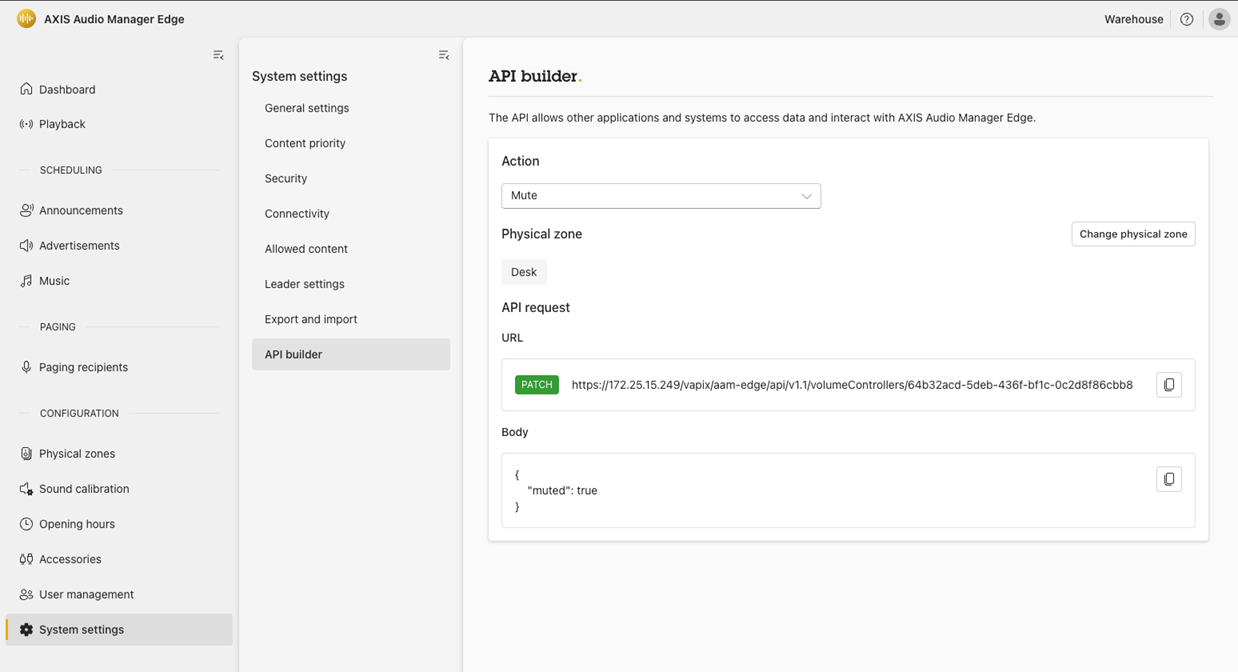
Task: Collapse the main navigation sidebar
Action: [218, 55]
